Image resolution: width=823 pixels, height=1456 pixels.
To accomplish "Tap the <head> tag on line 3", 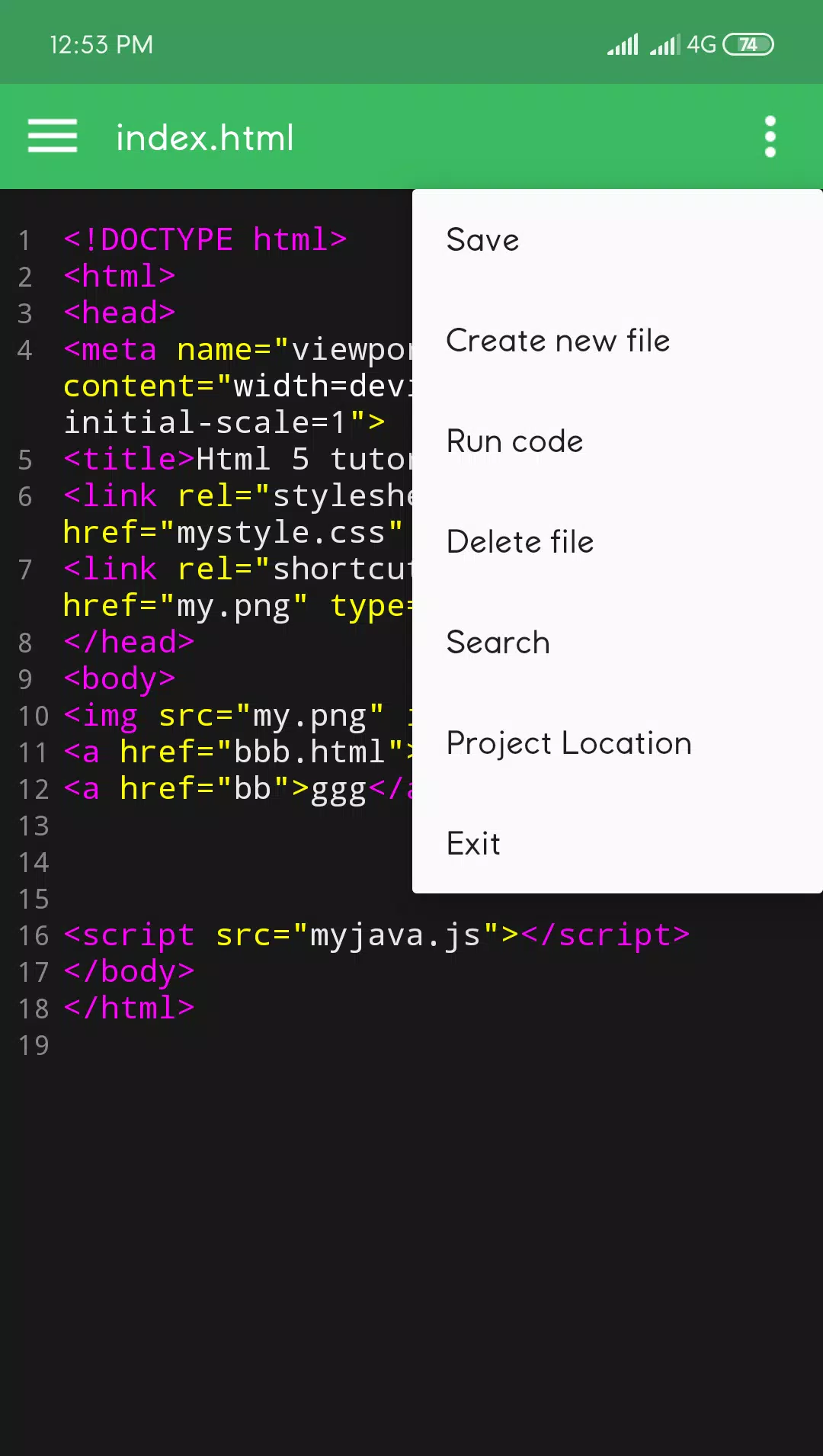I will (x=120, y=313).
